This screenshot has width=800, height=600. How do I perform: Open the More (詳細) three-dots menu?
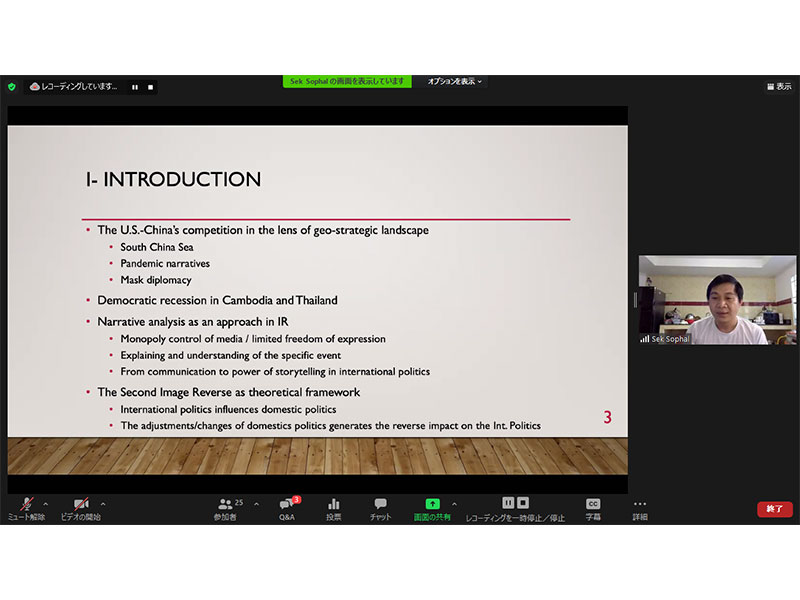tap(640, 508)
